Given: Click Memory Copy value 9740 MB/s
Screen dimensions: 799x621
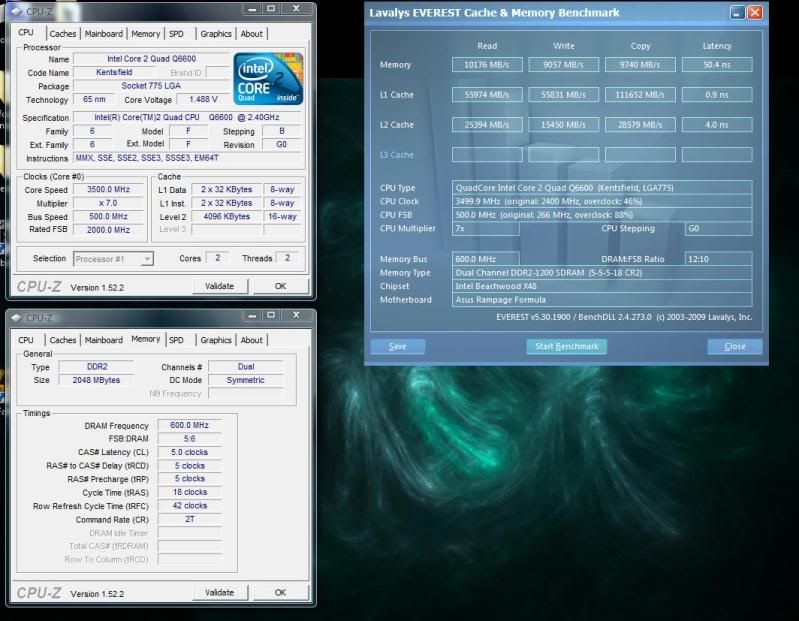Looking at the screenshot, I should (640, 65).
